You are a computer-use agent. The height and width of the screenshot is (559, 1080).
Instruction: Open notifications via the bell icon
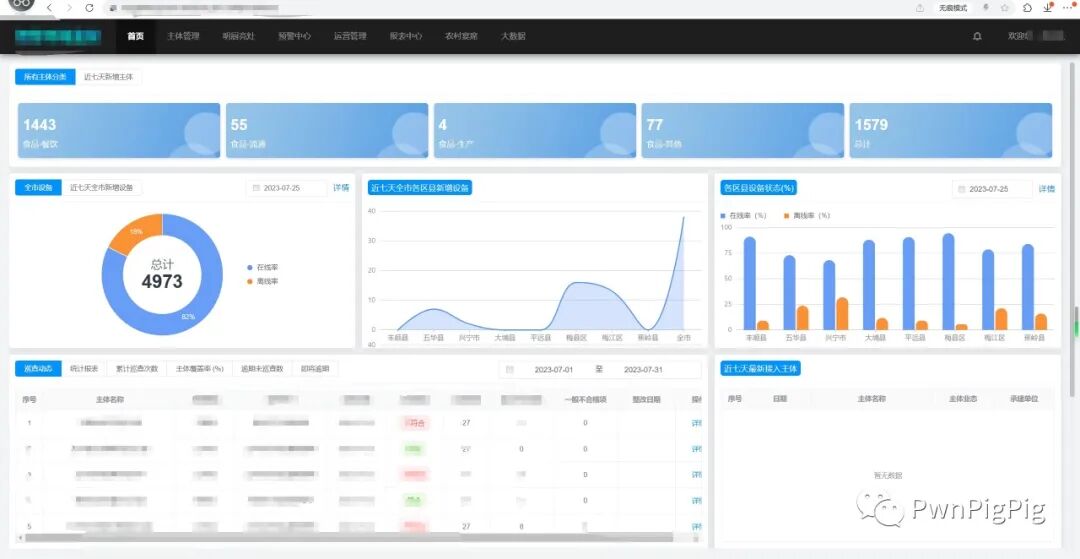tap(977, 36)
